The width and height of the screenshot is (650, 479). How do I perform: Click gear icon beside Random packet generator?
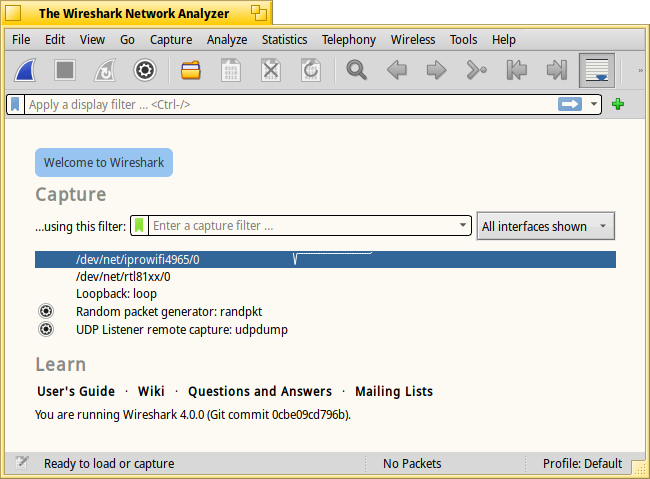pos(46,311)
